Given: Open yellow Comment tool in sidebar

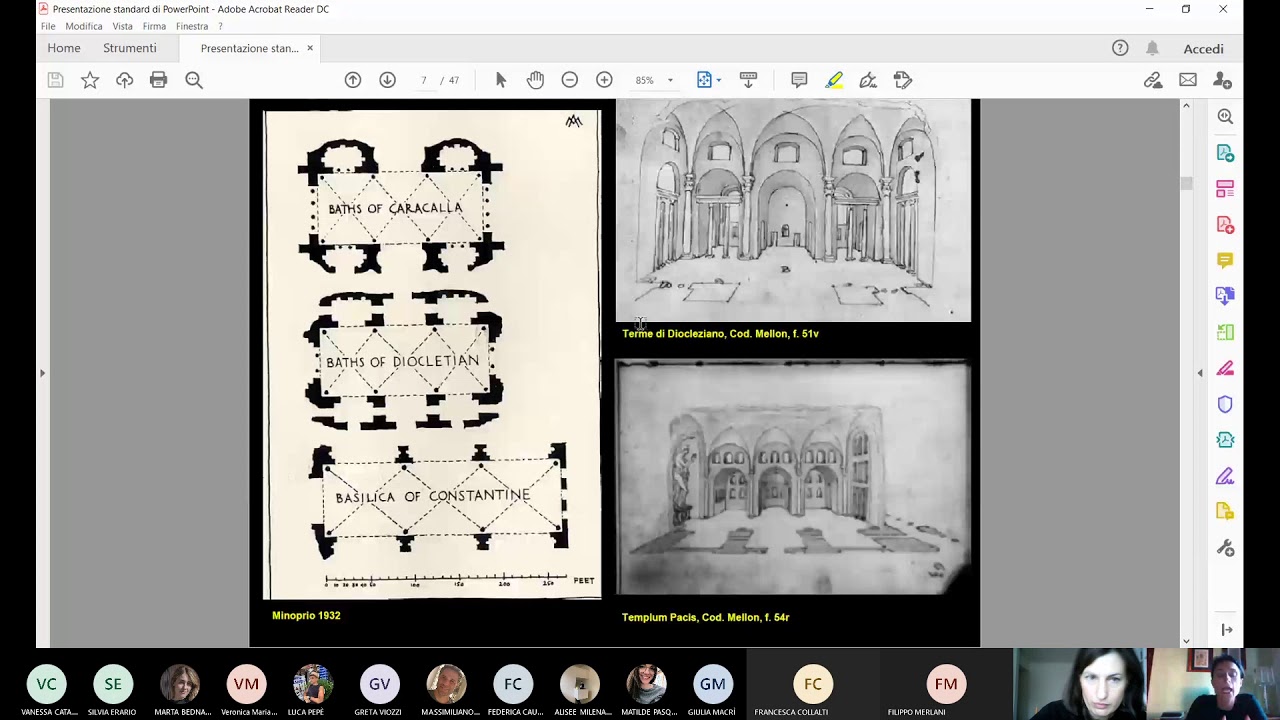Looking at the screenshot, I should pos(1225,260).
